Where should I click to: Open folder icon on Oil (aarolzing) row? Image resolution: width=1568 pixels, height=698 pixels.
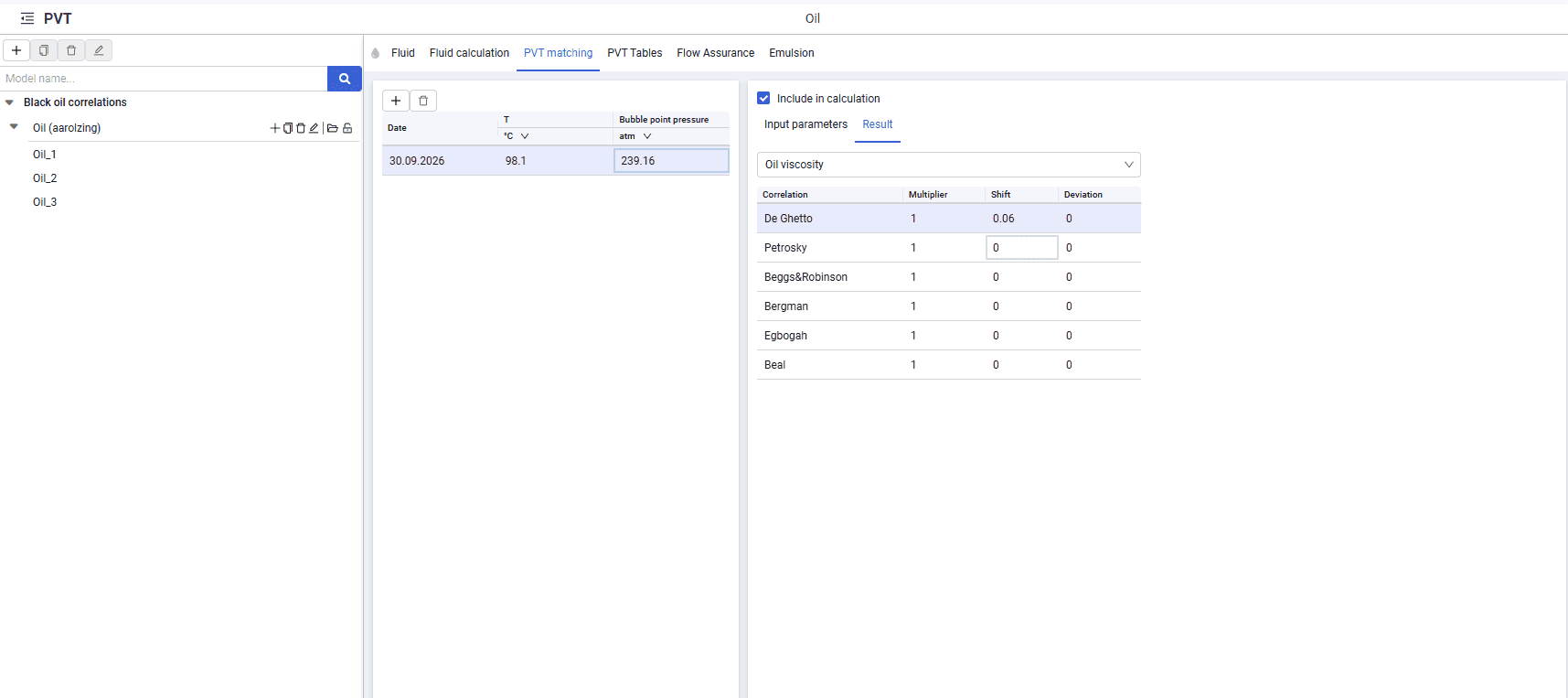tap(333, 128)
